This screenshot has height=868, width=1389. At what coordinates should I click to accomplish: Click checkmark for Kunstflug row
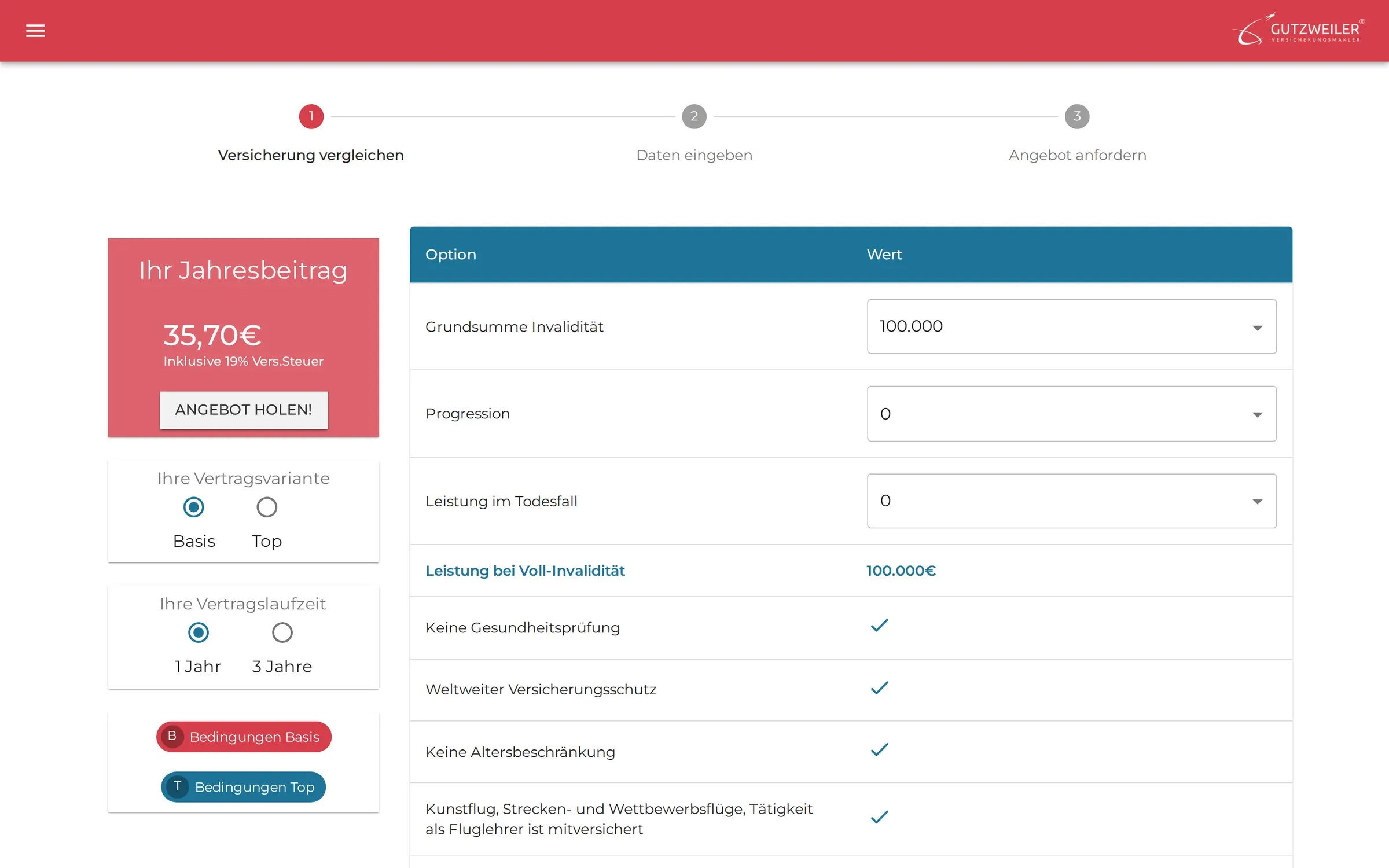(879, 817)
